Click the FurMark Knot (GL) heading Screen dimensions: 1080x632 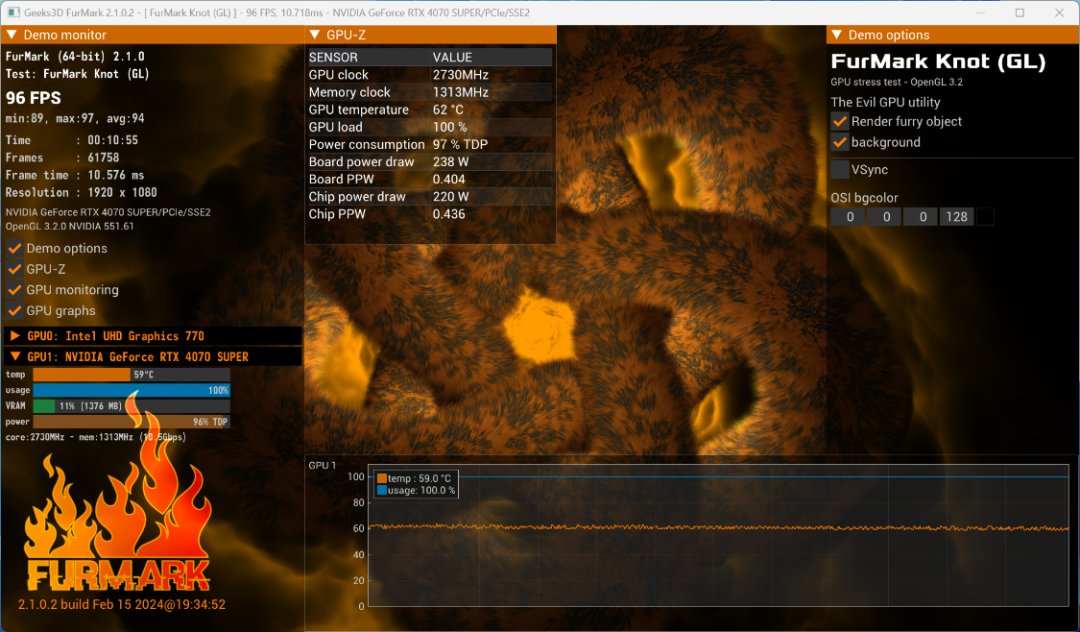pos(938,61)
